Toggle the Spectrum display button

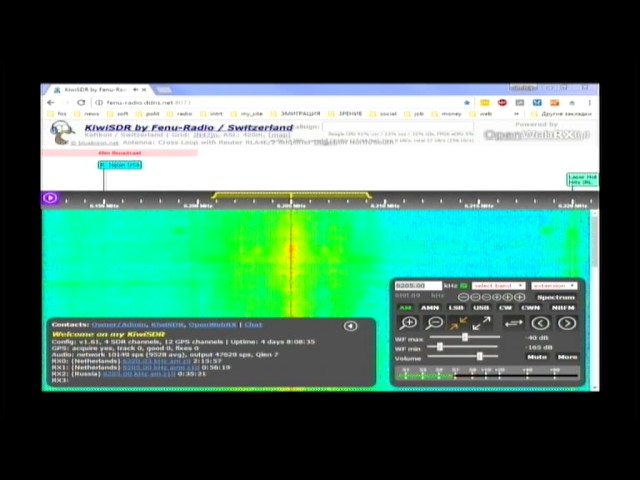(x=556, y=297)
